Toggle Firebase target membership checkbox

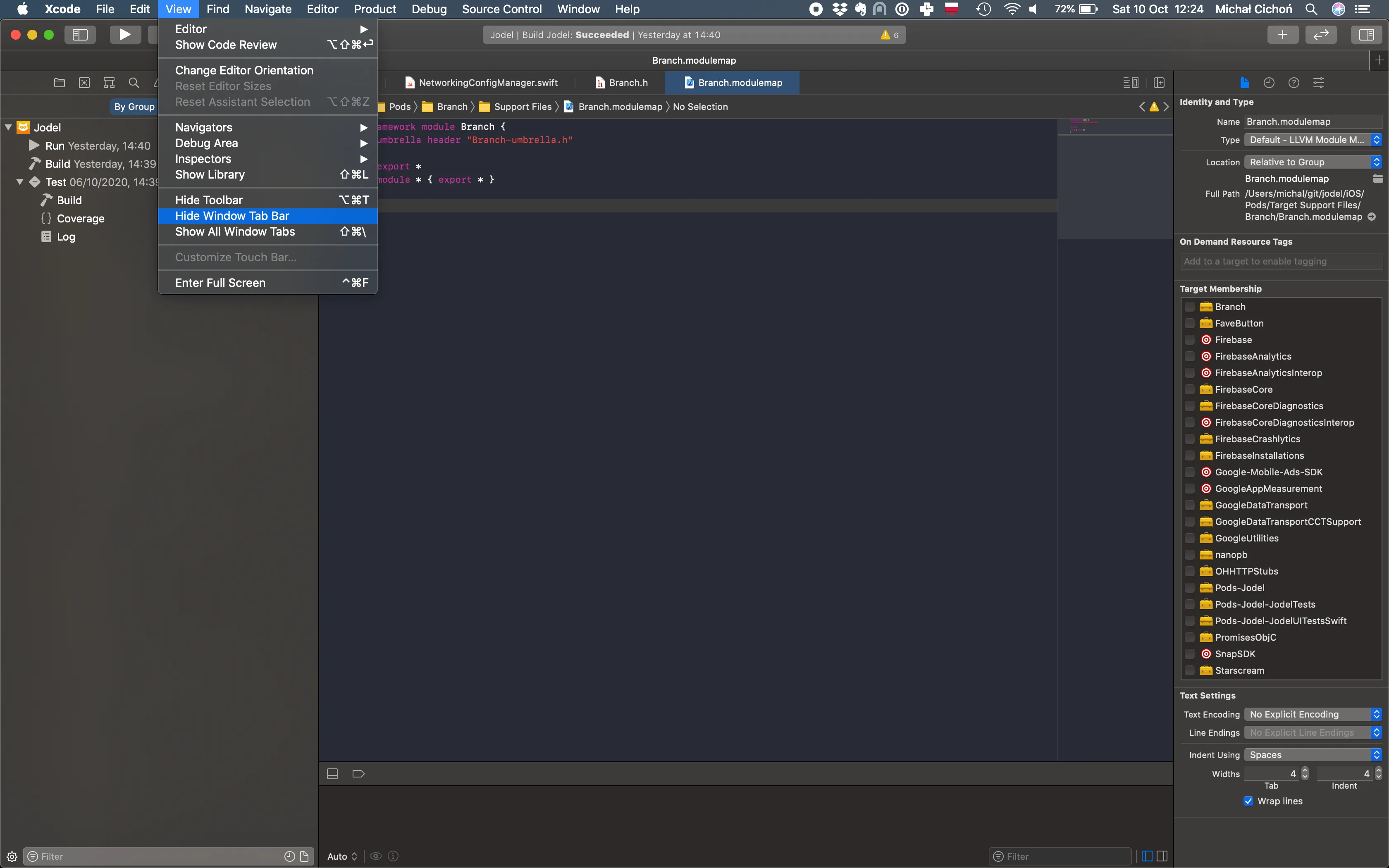pos(1190,340)
